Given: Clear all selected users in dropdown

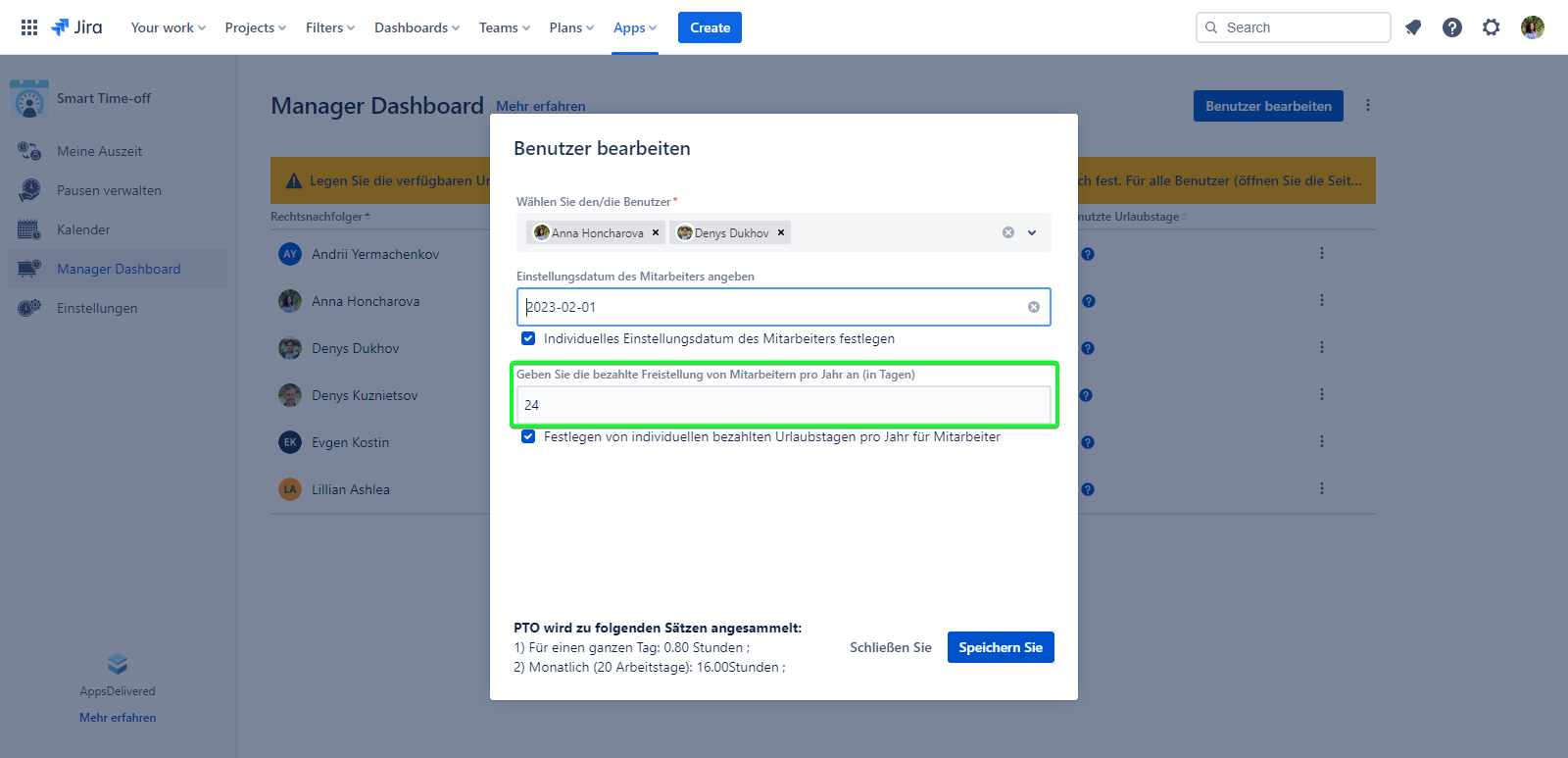Looking at the screenshot, I should [1007, 232].
